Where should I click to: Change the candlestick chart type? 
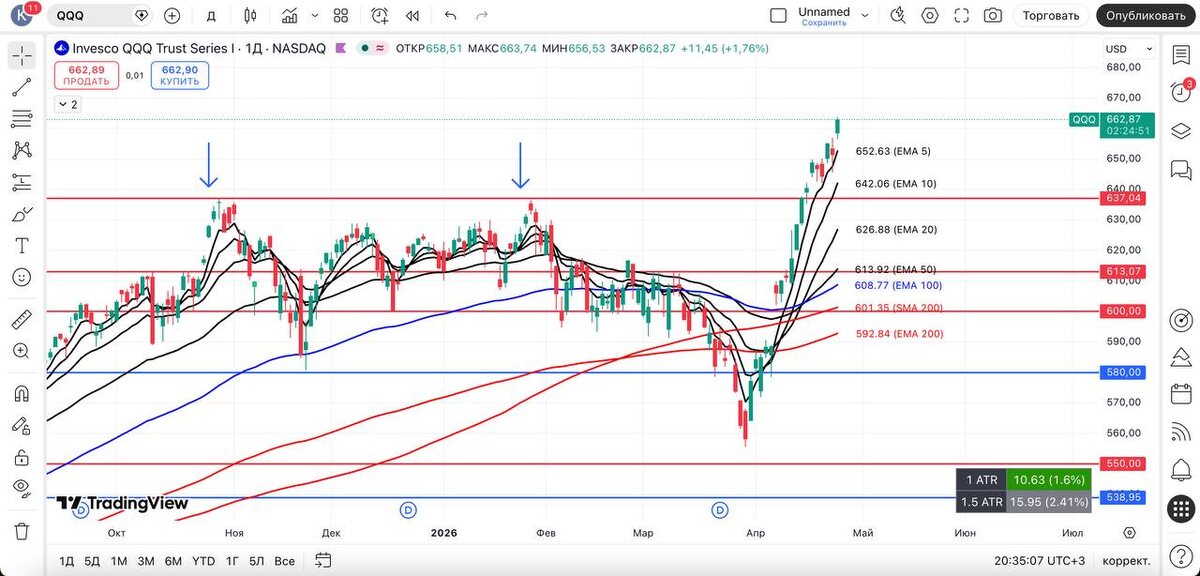coord(250,15)
